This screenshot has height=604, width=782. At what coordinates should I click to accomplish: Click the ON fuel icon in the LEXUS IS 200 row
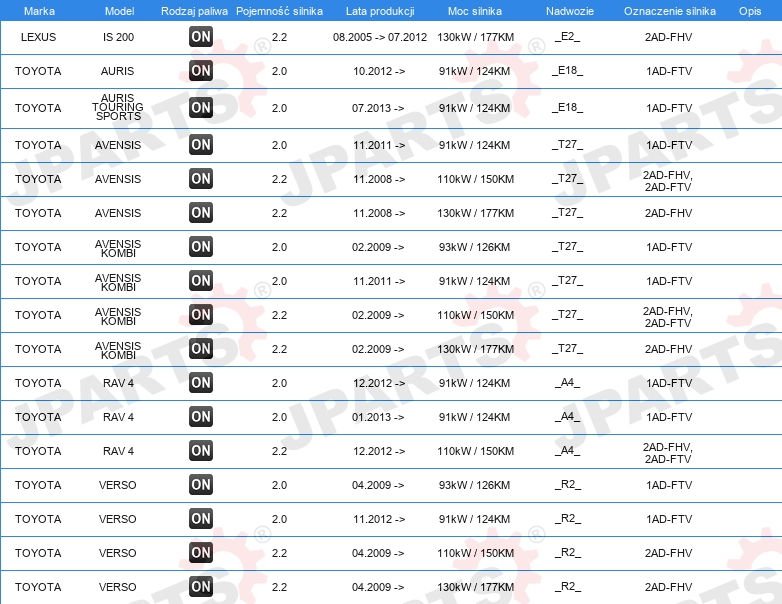200,36
